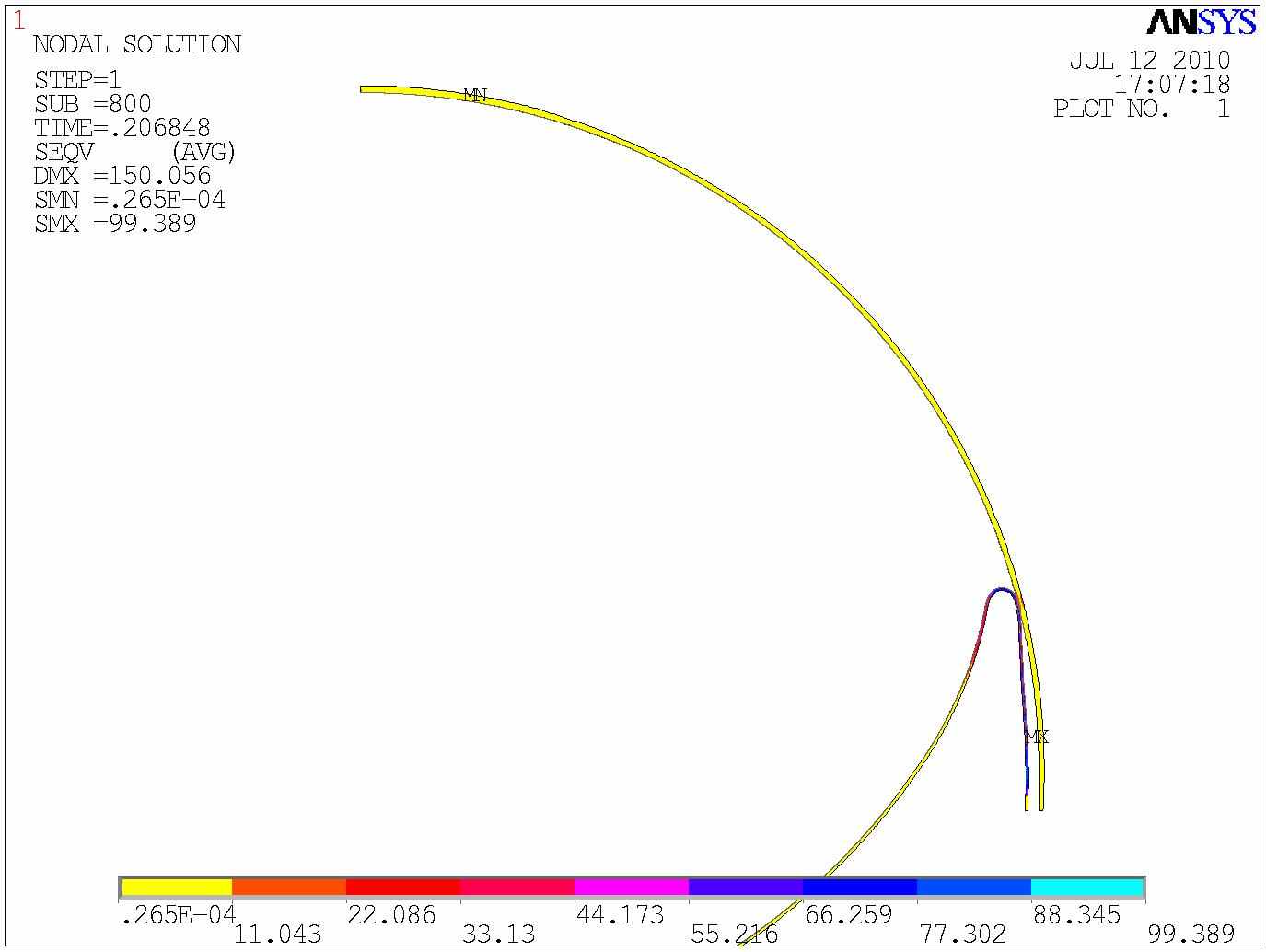Screen dimensions: 1266x952
Task: Click legend value '66.259'
Action: click(848, 914)
